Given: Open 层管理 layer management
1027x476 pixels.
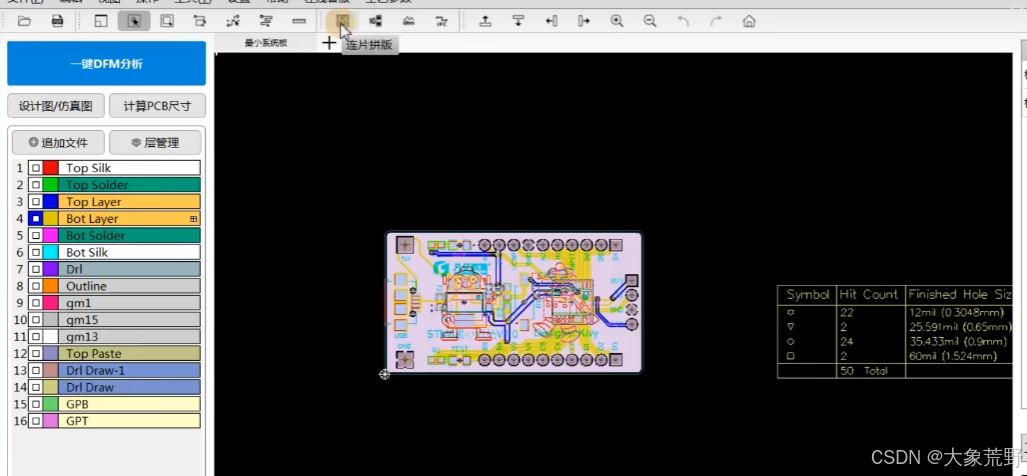Looking at the screenshot, I should tap(155, 143).
